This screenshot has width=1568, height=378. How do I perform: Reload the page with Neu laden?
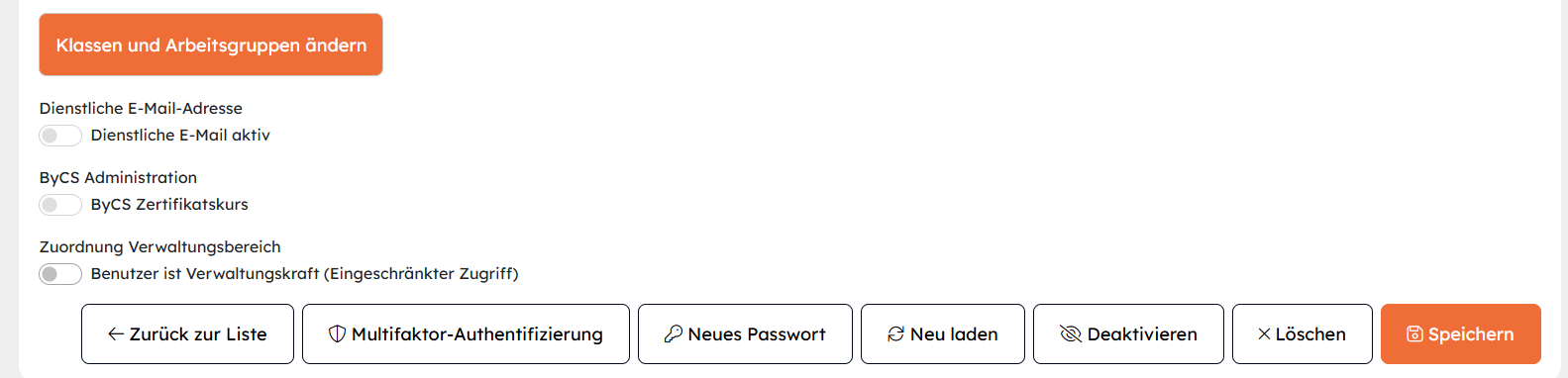pos(943,334)
